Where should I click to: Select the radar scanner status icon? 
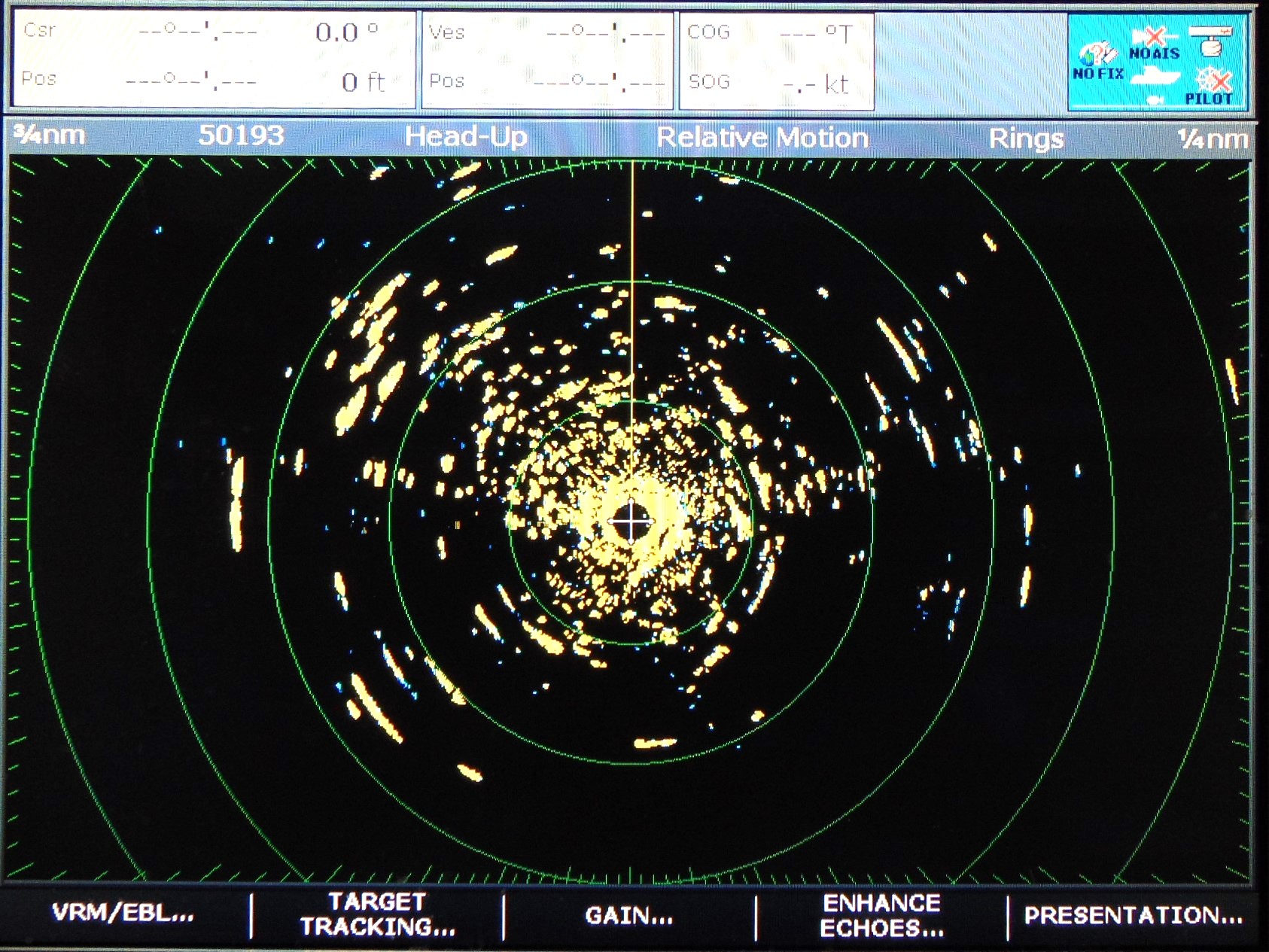(1210, 41)
